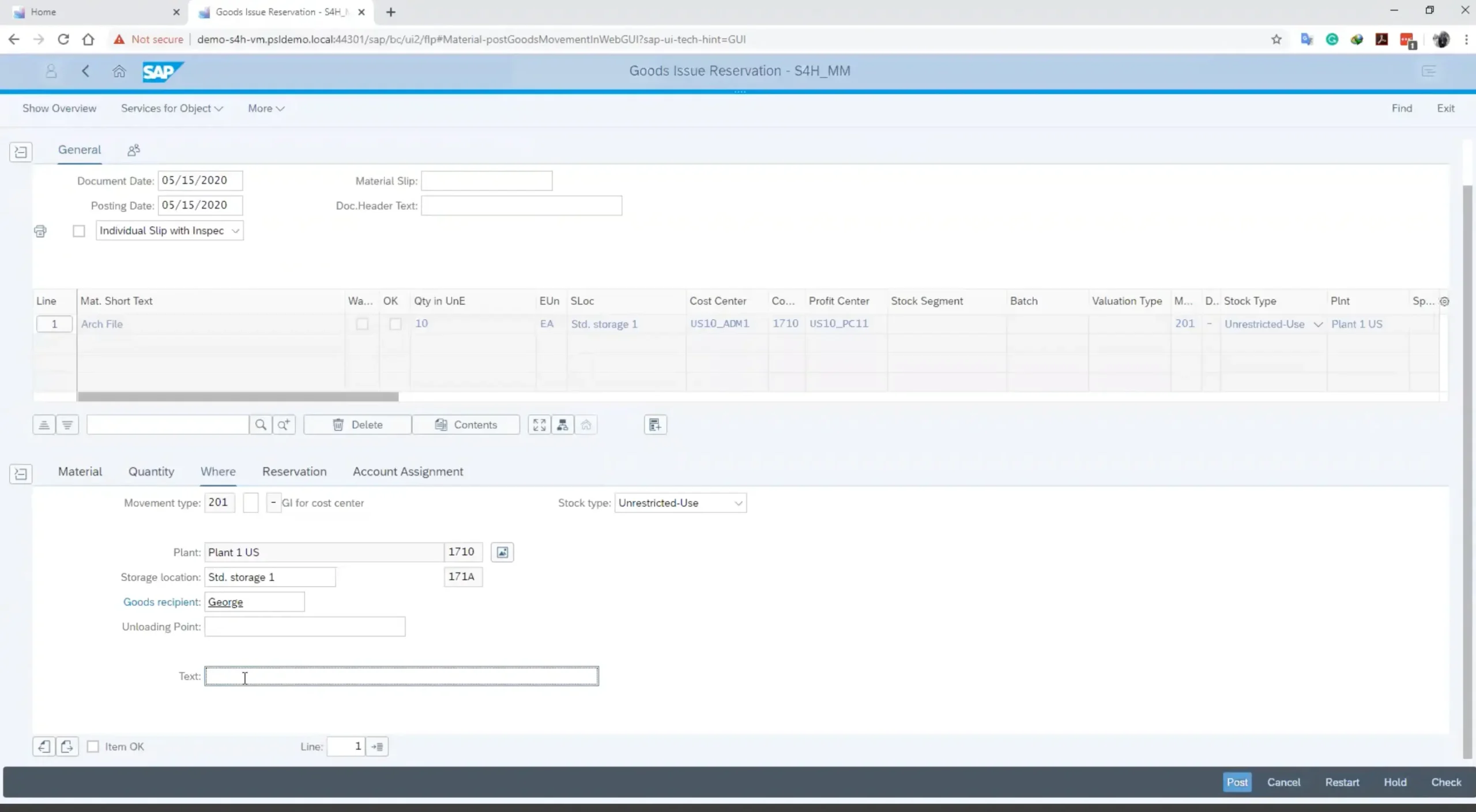Click the Goods recipient label link
This screenshot has height=812, width=1476.
pyautogui.click(x=161, y=602)
